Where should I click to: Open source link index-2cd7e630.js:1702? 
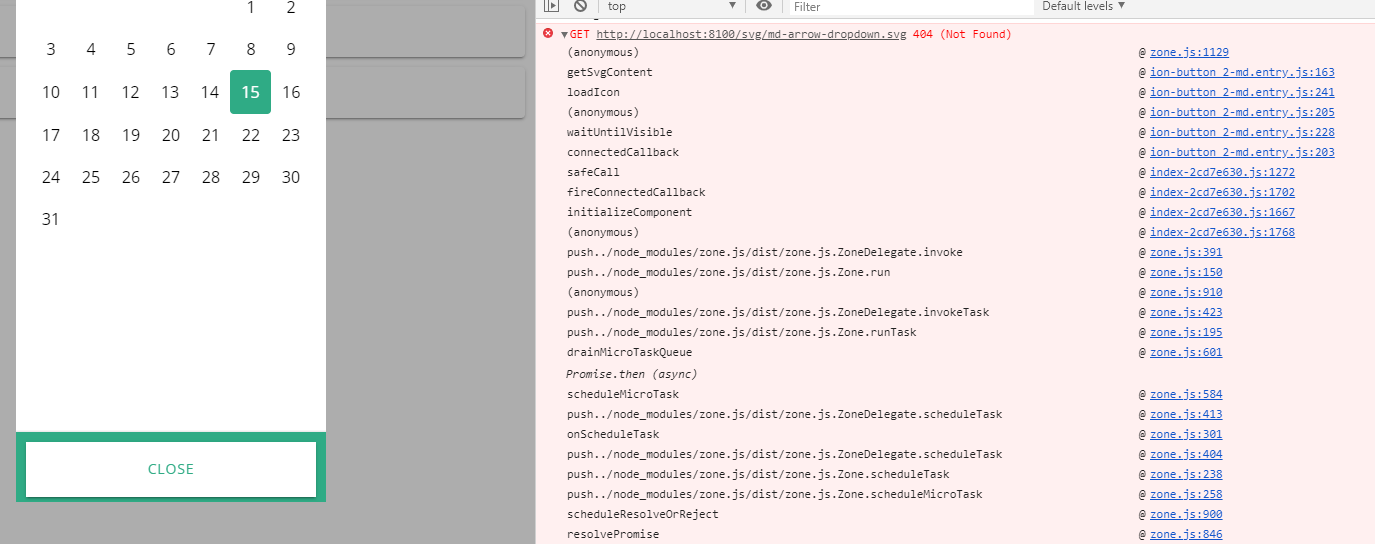(1222, 192)
